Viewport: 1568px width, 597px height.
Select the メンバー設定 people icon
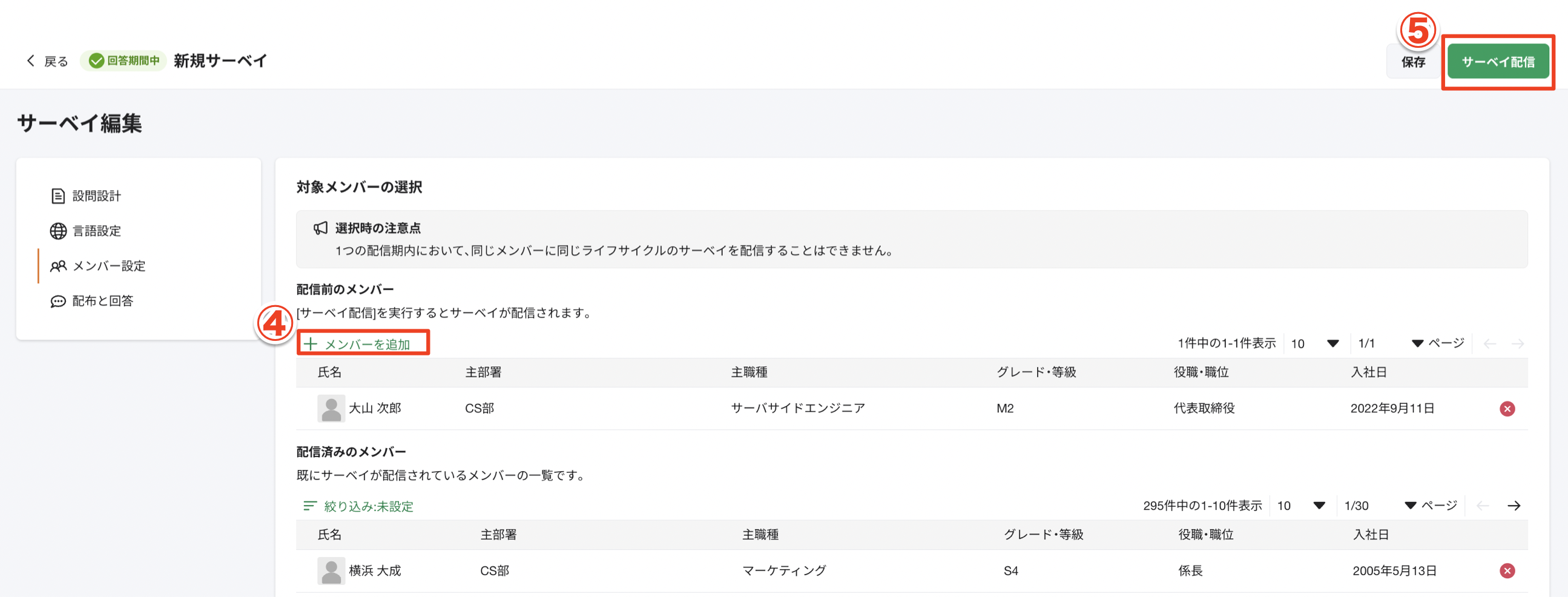(58, 266)
